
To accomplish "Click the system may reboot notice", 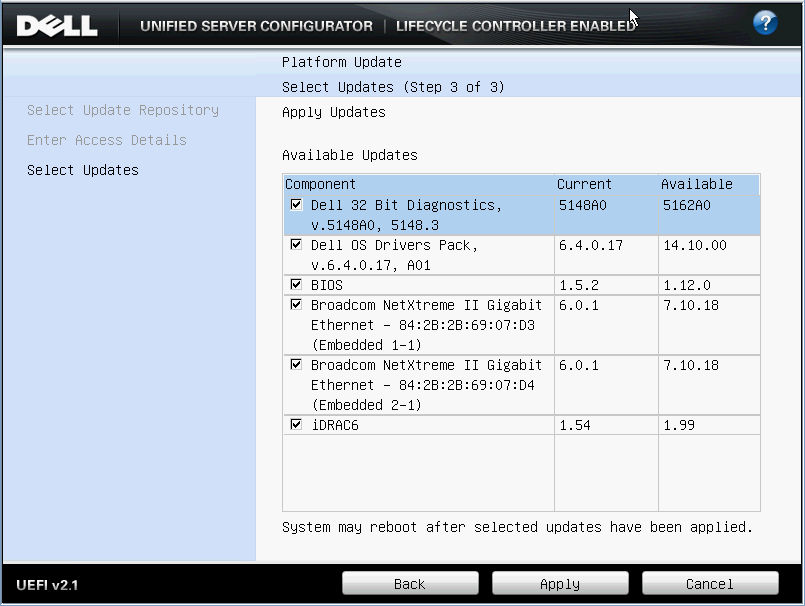I will [517, 527].
